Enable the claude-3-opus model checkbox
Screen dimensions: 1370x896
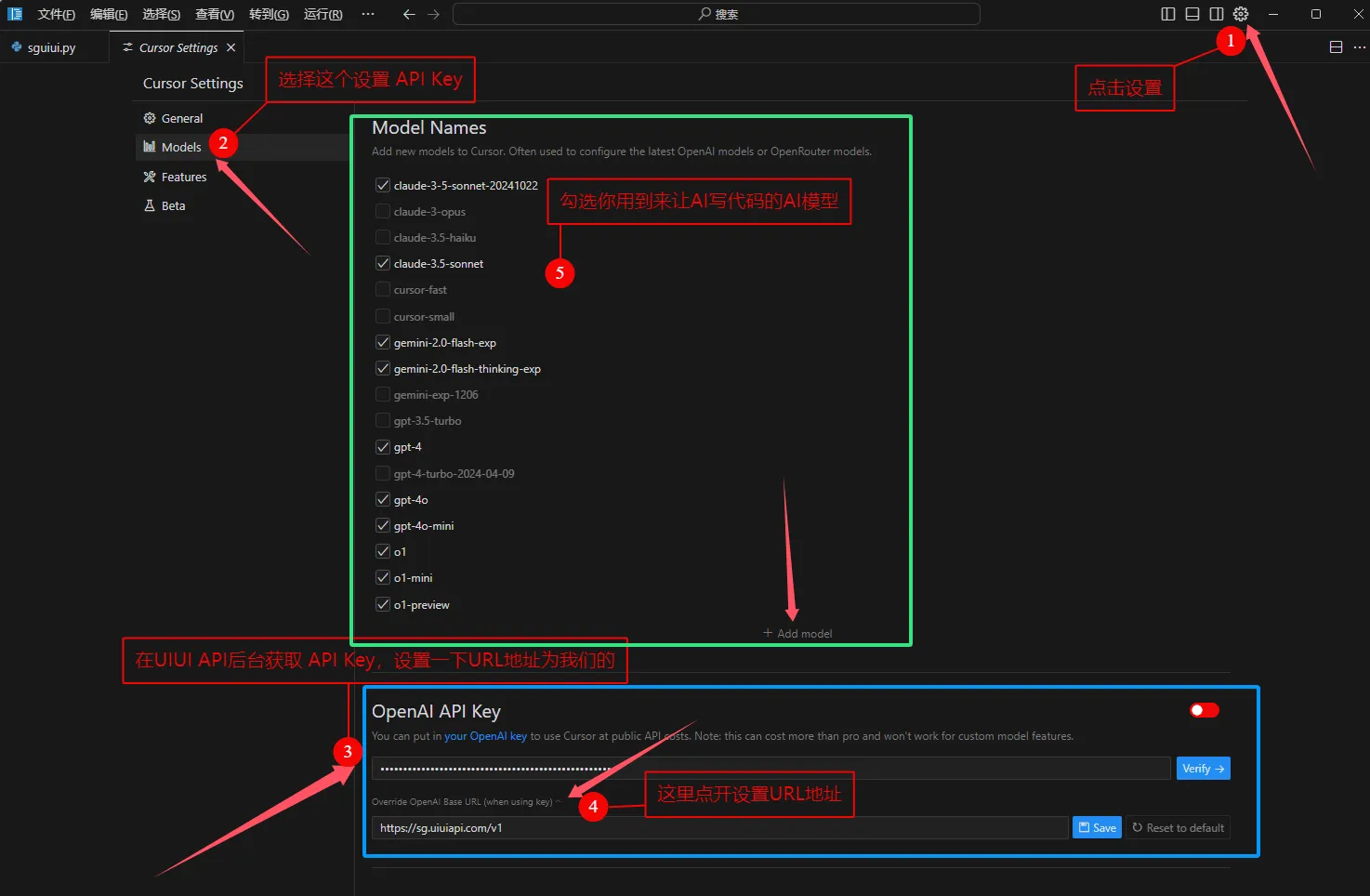383,212
